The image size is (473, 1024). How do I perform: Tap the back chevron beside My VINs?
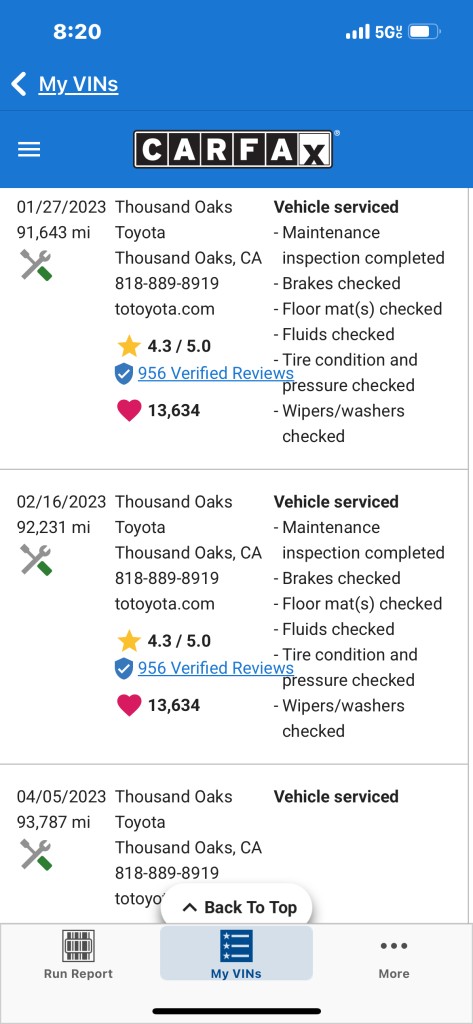click(x=19, y=84)
